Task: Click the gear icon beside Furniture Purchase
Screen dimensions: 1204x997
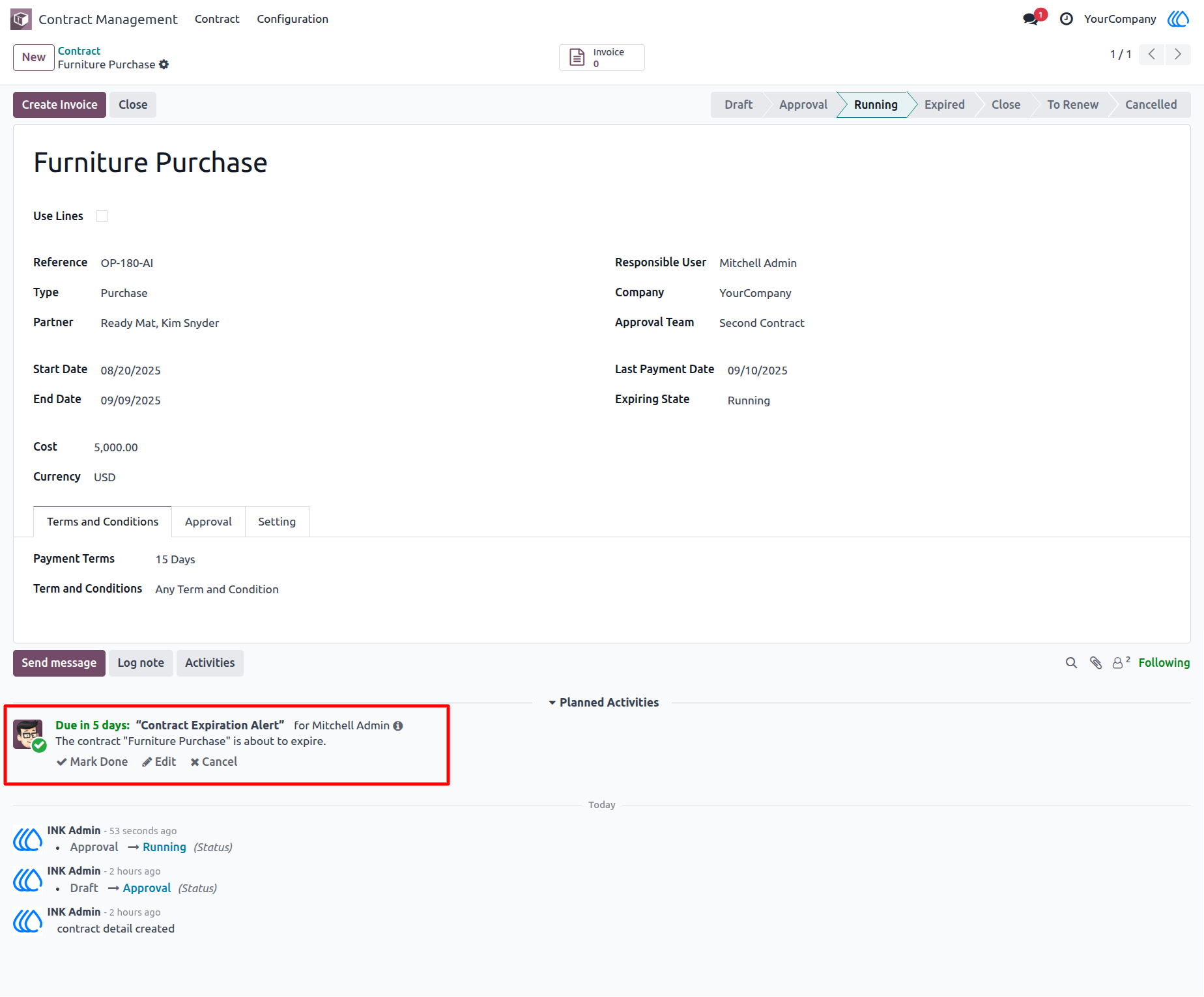Action: [164, 64]
